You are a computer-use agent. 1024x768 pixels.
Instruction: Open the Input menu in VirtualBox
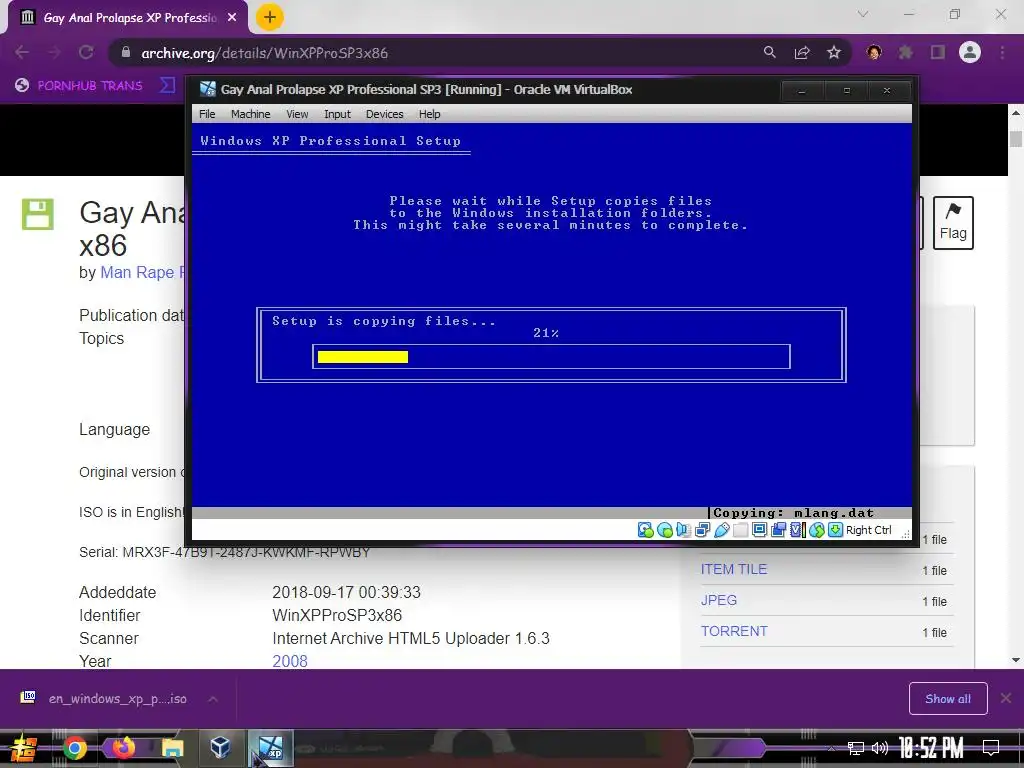coord(337,114)
